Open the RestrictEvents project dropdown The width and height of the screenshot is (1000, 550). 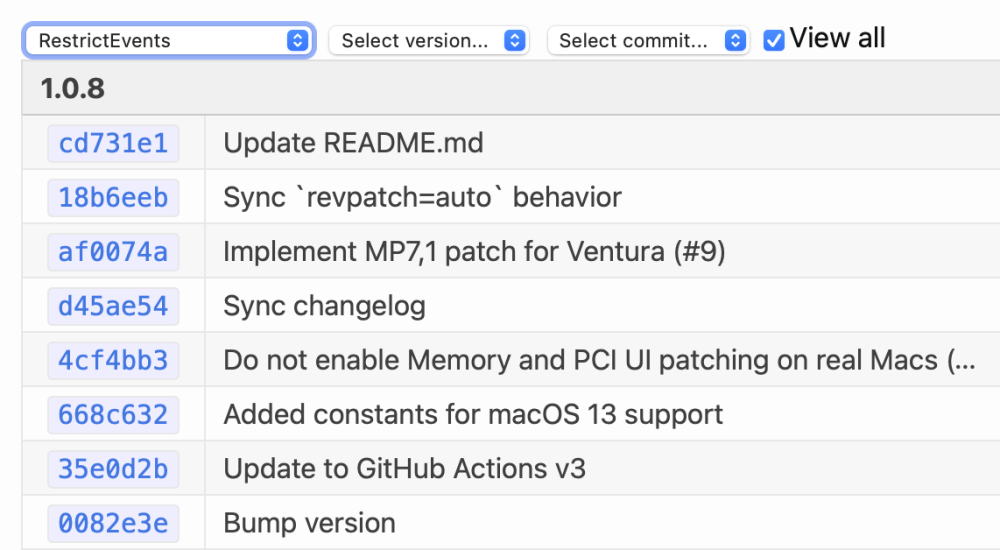point(169,41)
